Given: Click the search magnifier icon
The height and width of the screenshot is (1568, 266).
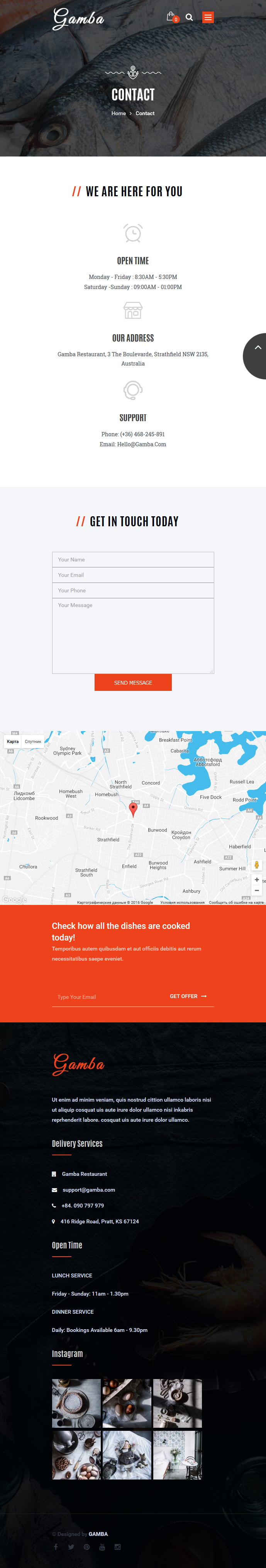Looking at the screenshot, I should (189, 17).
